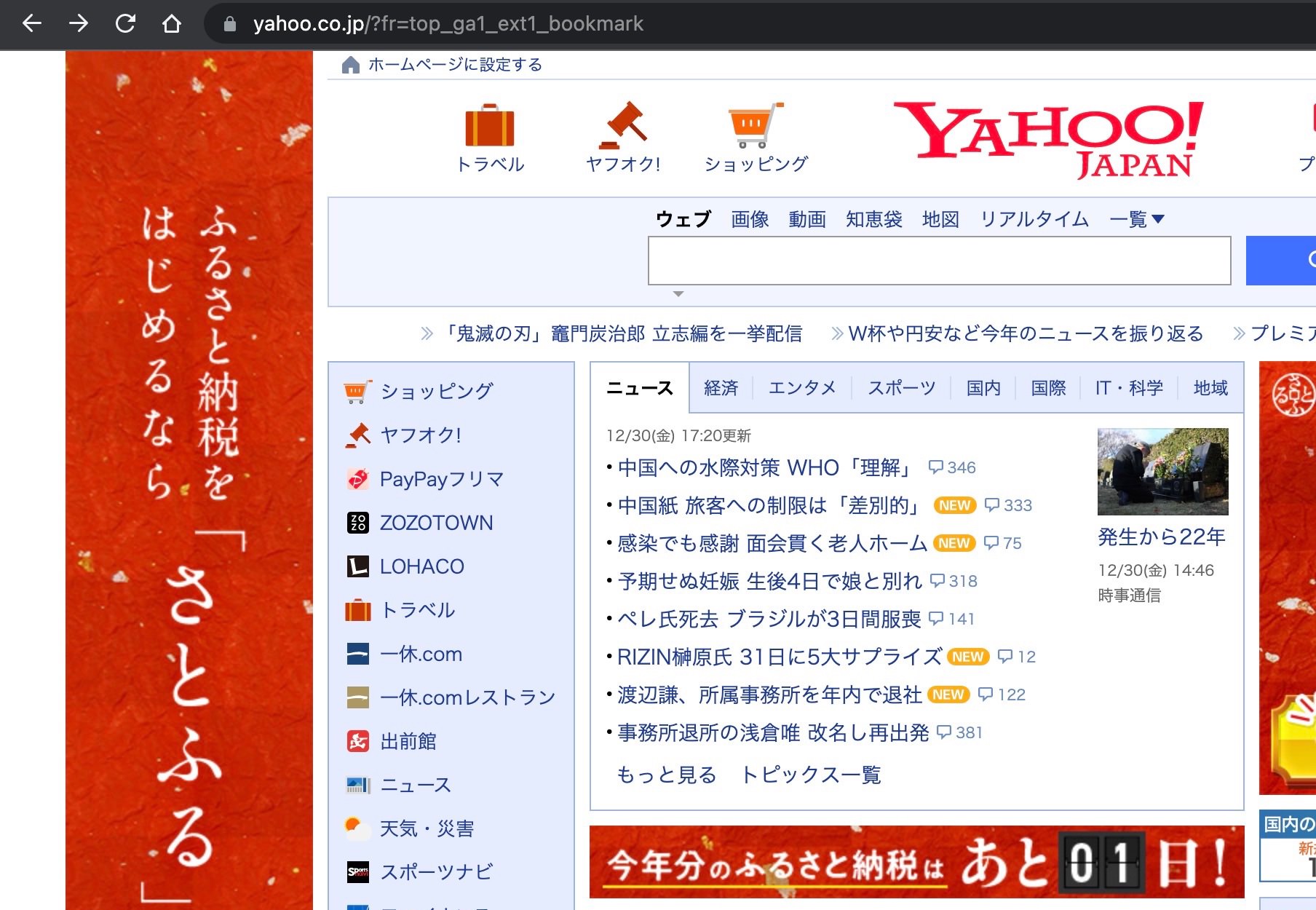Screen dimensions: 1316x910
Task: Click browser address bar URL
Action: [448, 24]
